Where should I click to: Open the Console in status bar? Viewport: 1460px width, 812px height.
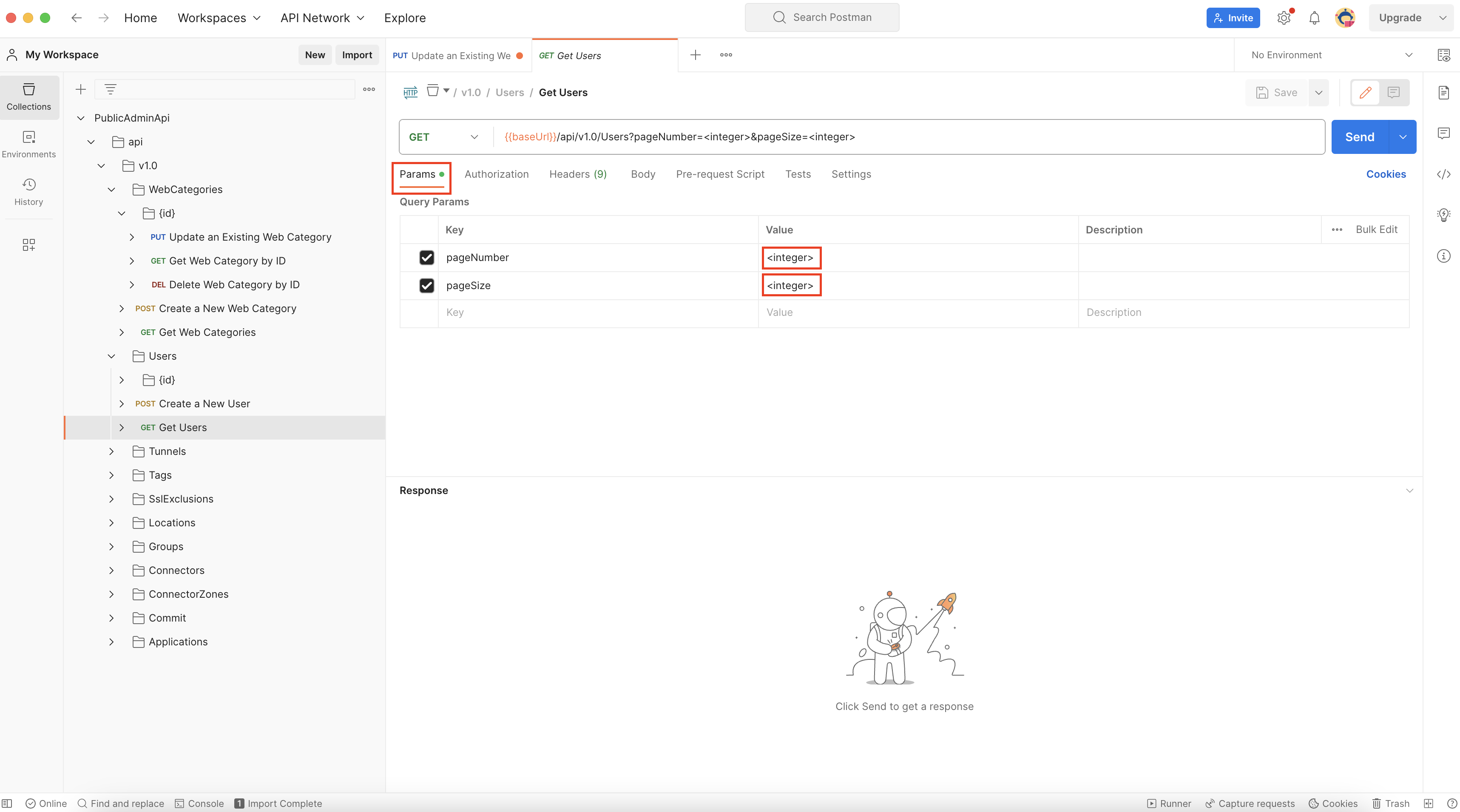coord(199,803)
